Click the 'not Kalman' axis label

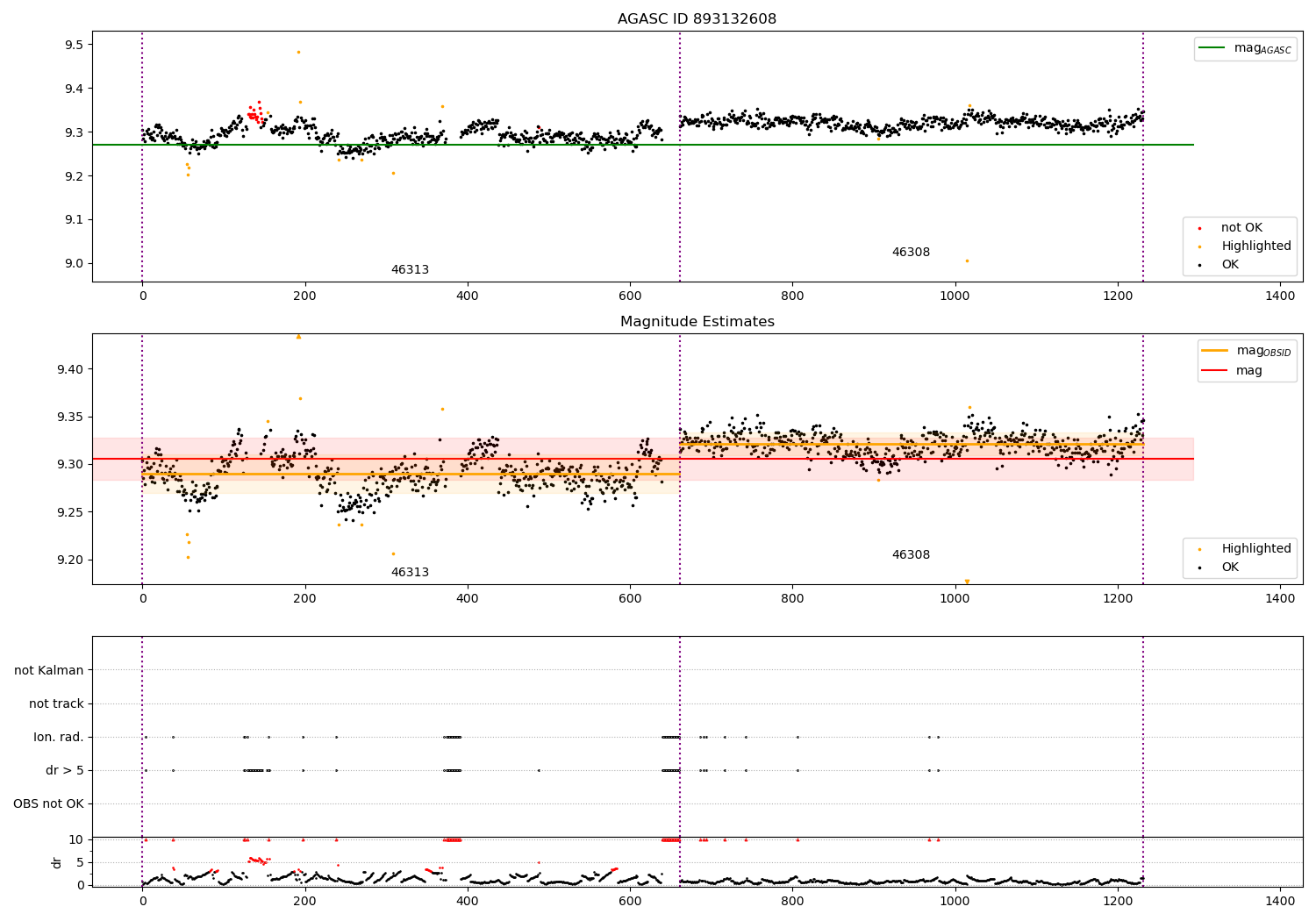[49, 671]
